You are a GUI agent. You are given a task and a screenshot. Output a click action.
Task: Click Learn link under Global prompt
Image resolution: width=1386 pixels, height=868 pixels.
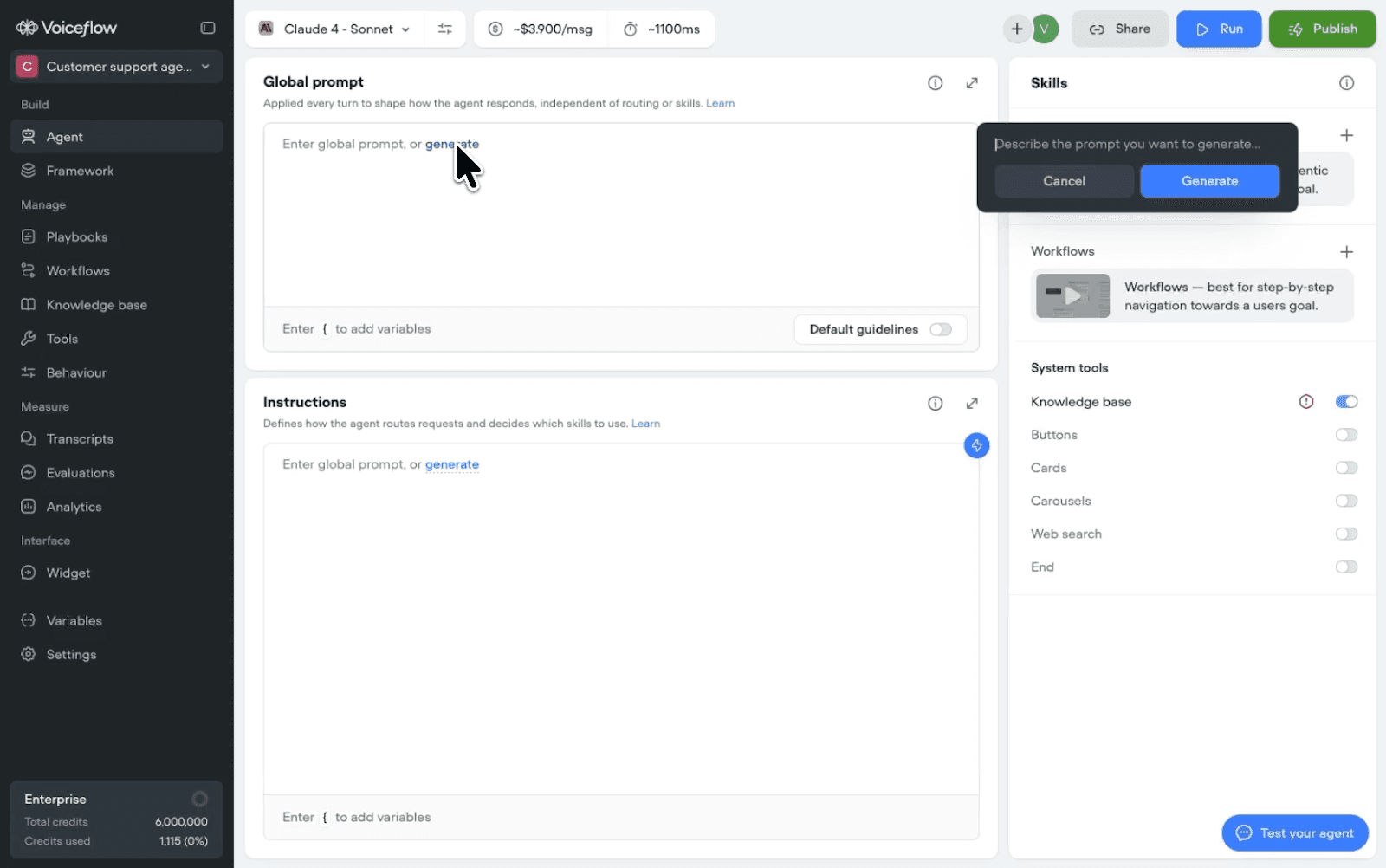(720, 103)
